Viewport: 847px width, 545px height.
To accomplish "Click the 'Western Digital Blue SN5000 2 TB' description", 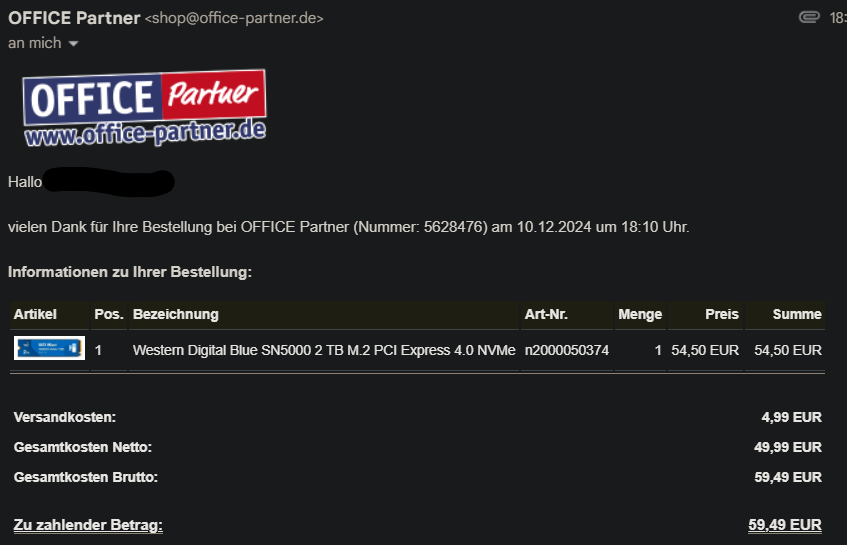I will (324, 351).
